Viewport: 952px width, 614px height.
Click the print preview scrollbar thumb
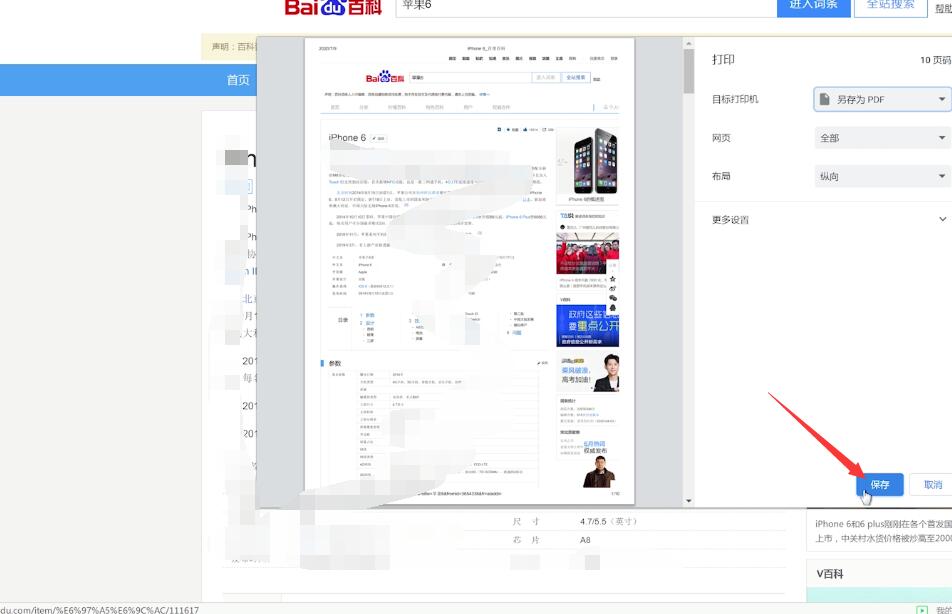[x=688, y=71]
